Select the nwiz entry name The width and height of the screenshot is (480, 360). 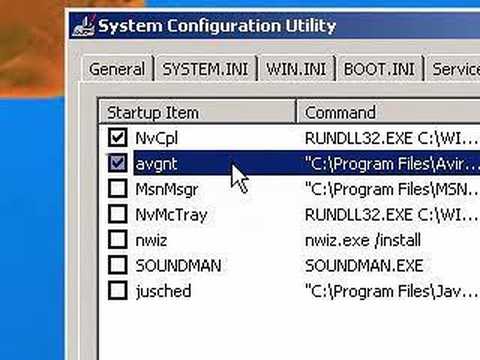tap(151, 240)
